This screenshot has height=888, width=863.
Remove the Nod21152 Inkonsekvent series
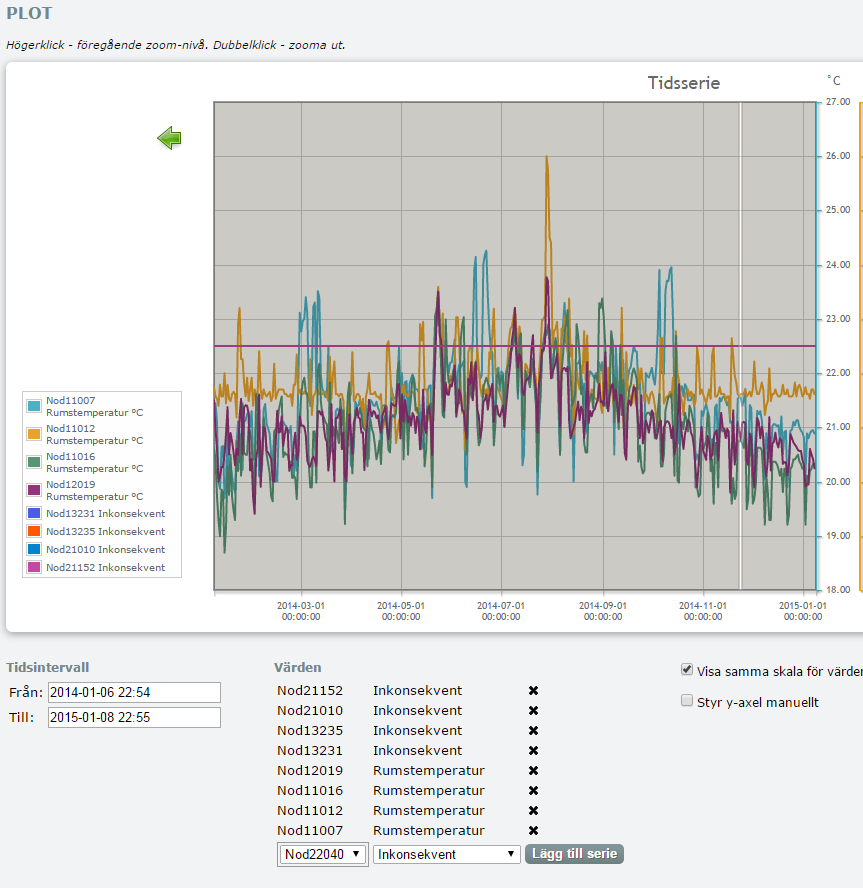point(533,690)
